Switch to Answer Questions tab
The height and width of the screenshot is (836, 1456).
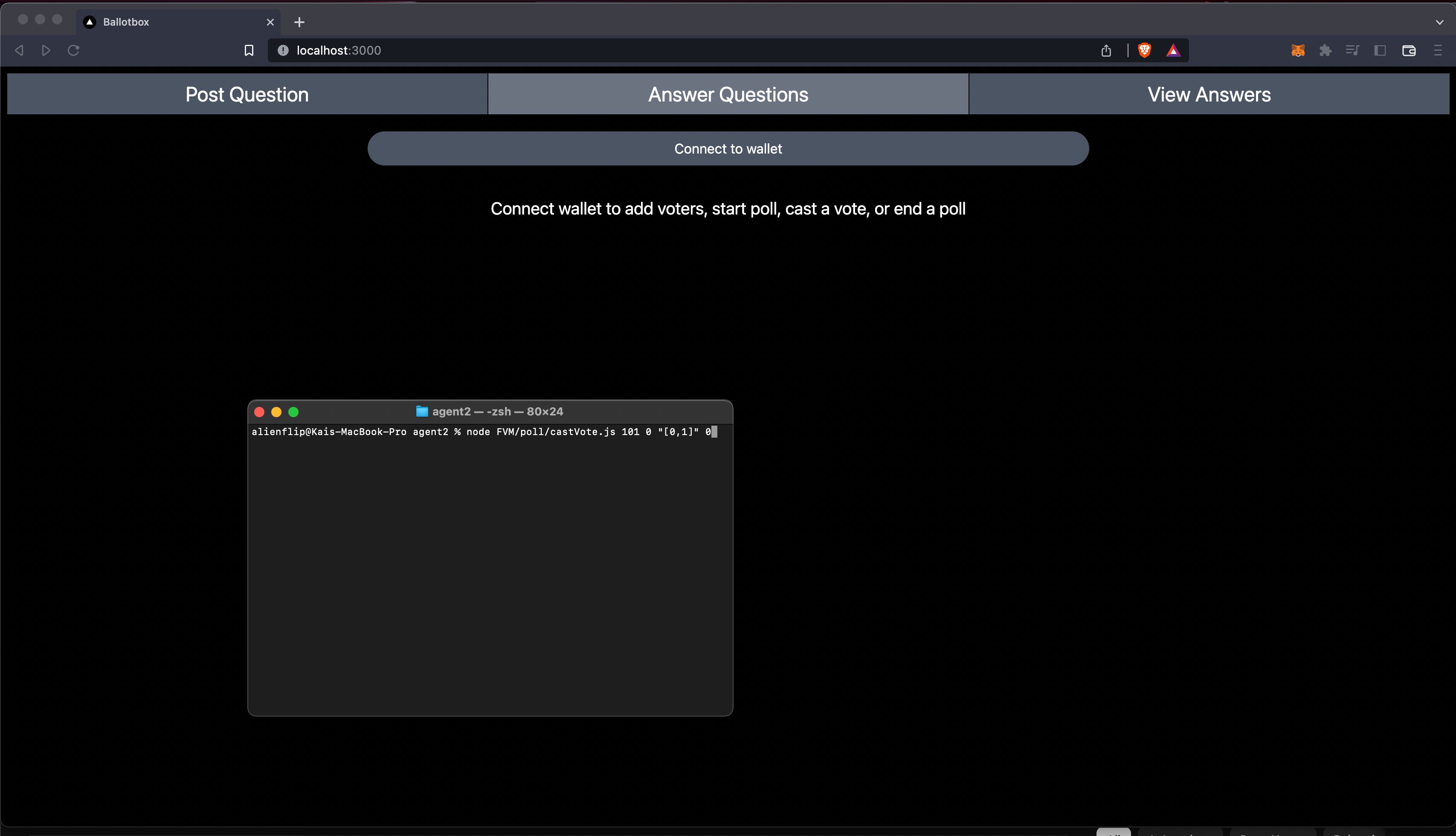(728, 94)
